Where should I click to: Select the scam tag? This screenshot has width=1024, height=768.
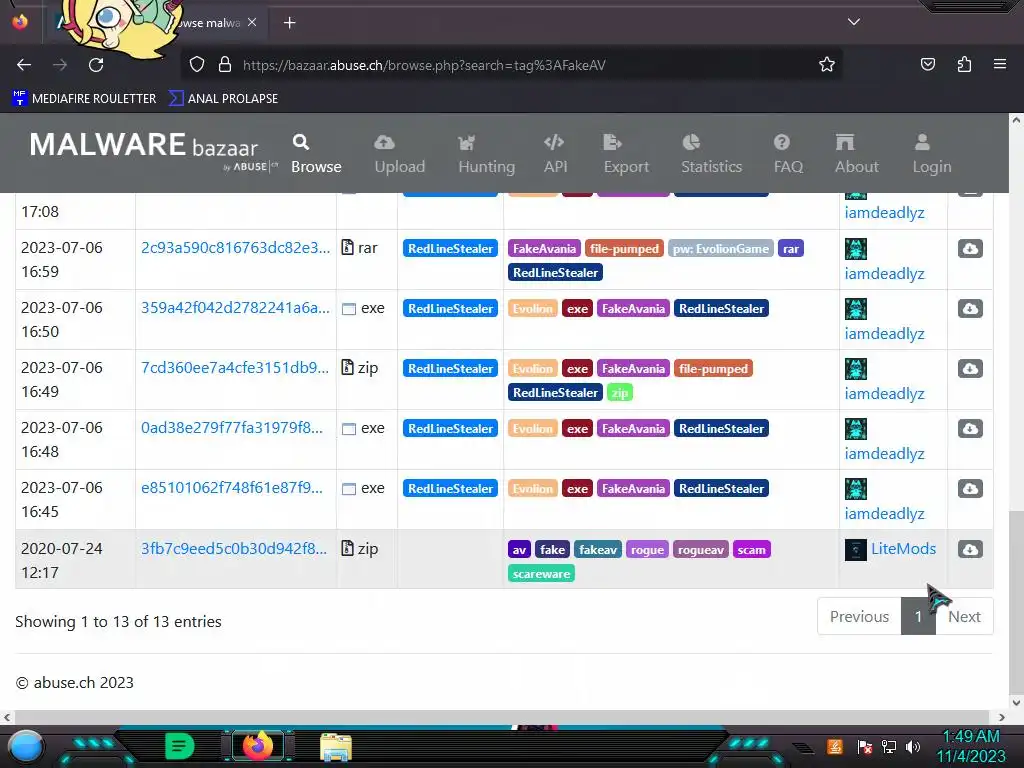(x=751, y=549)
